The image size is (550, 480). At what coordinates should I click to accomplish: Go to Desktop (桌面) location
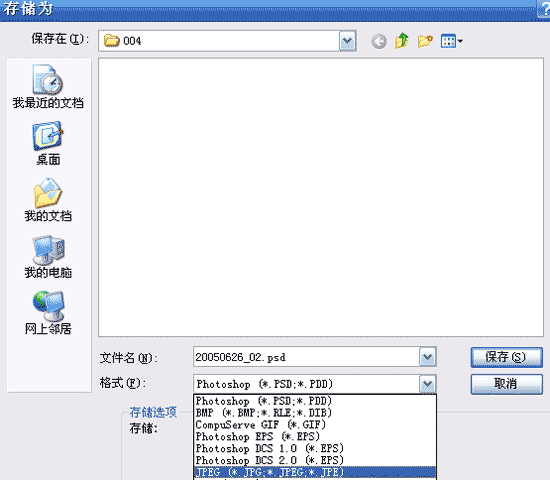click(48, 144)
